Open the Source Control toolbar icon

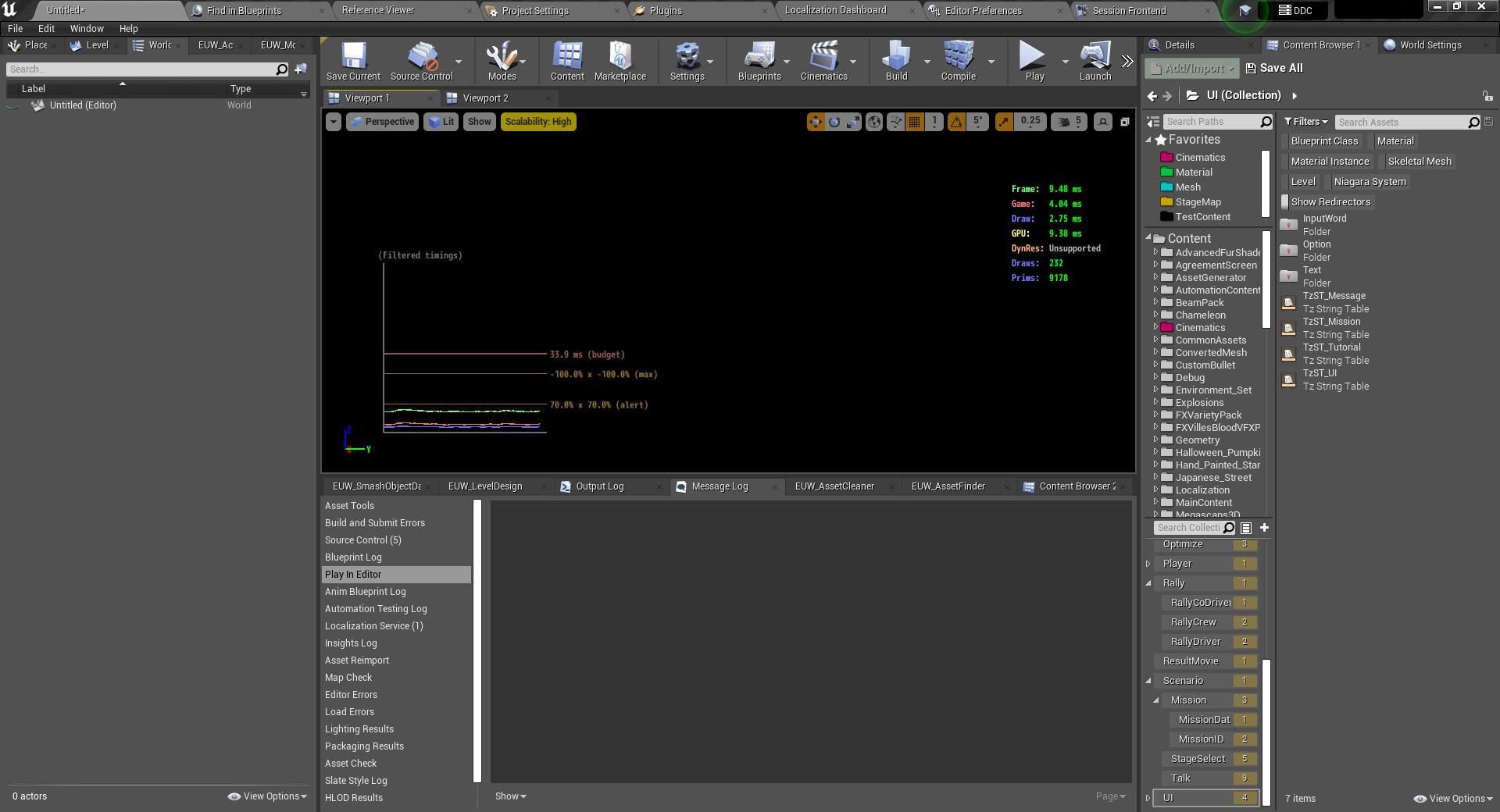point(422,61)
